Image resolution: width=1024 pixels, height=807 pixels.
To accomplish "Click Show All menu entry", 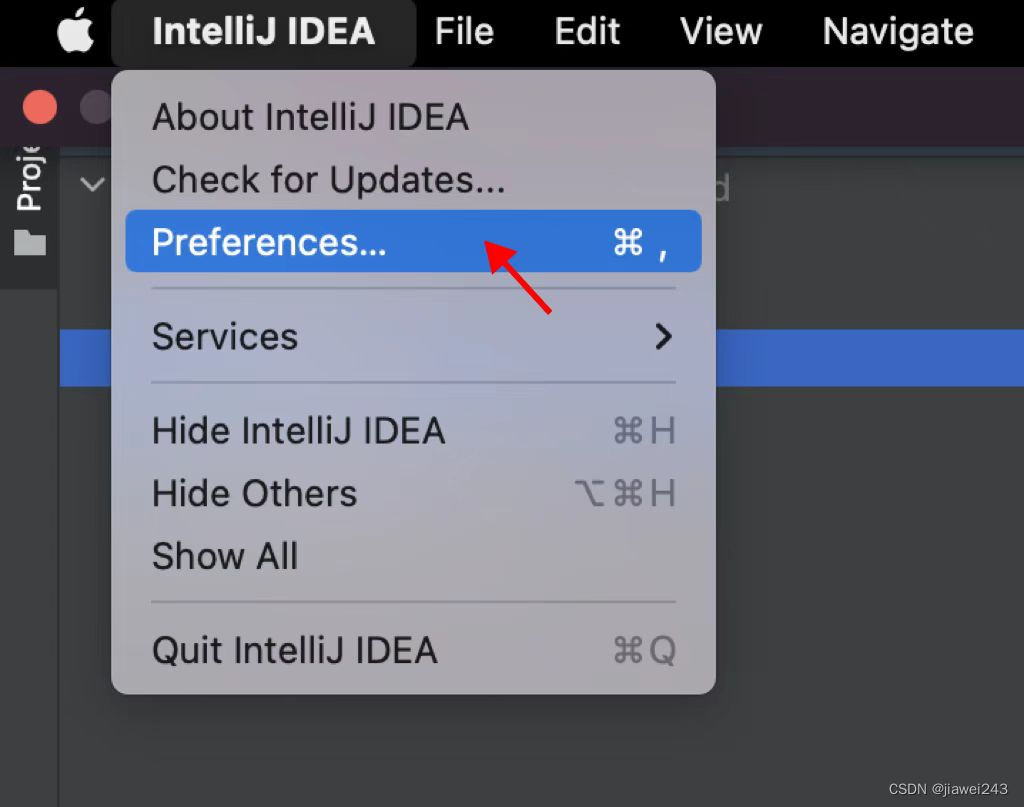I will click(225, 557).
